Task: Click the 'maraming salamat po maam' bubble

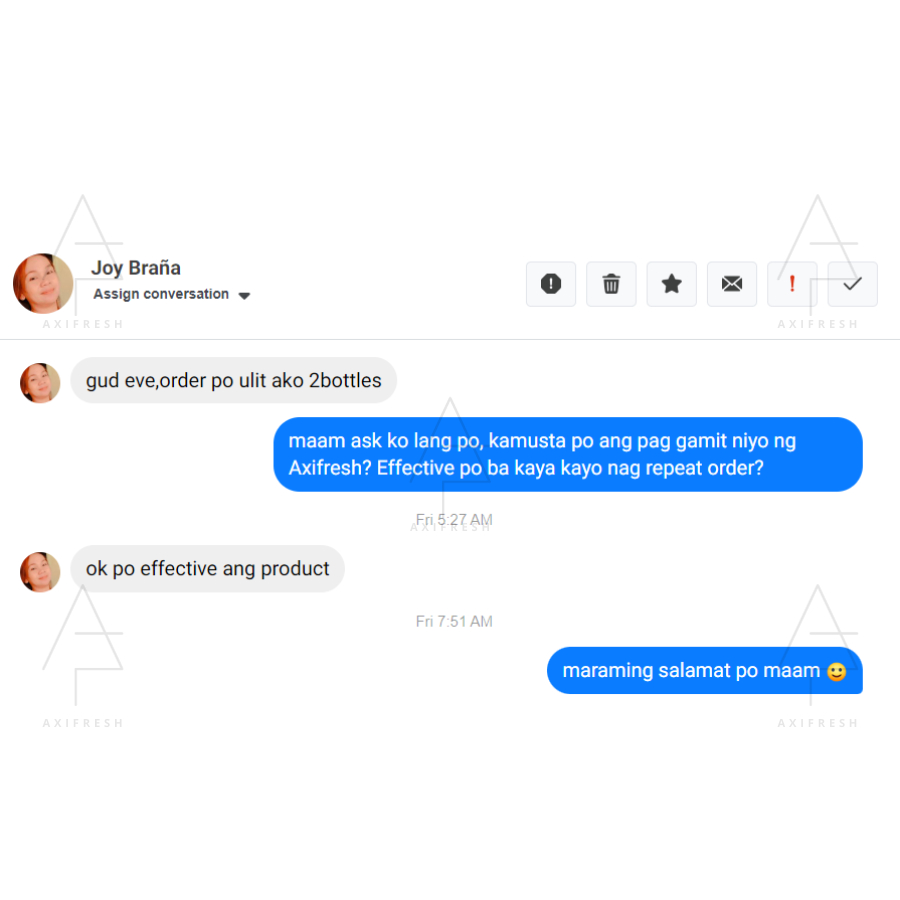Action: coord(704,670)
